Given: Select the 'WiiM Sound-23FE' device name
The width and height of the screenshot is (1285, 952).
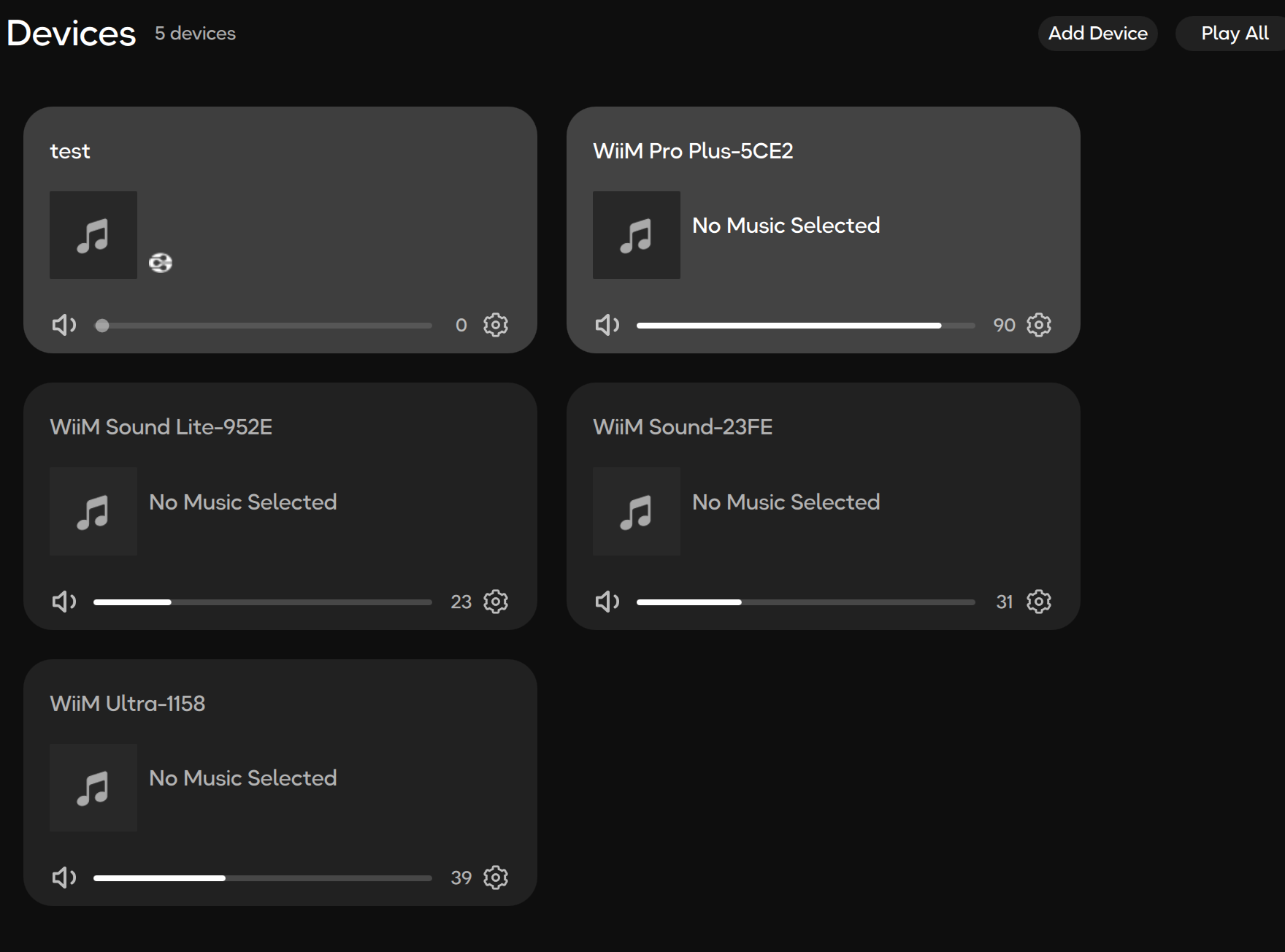Looking at the screenshot, I should (x=683, y=427).
